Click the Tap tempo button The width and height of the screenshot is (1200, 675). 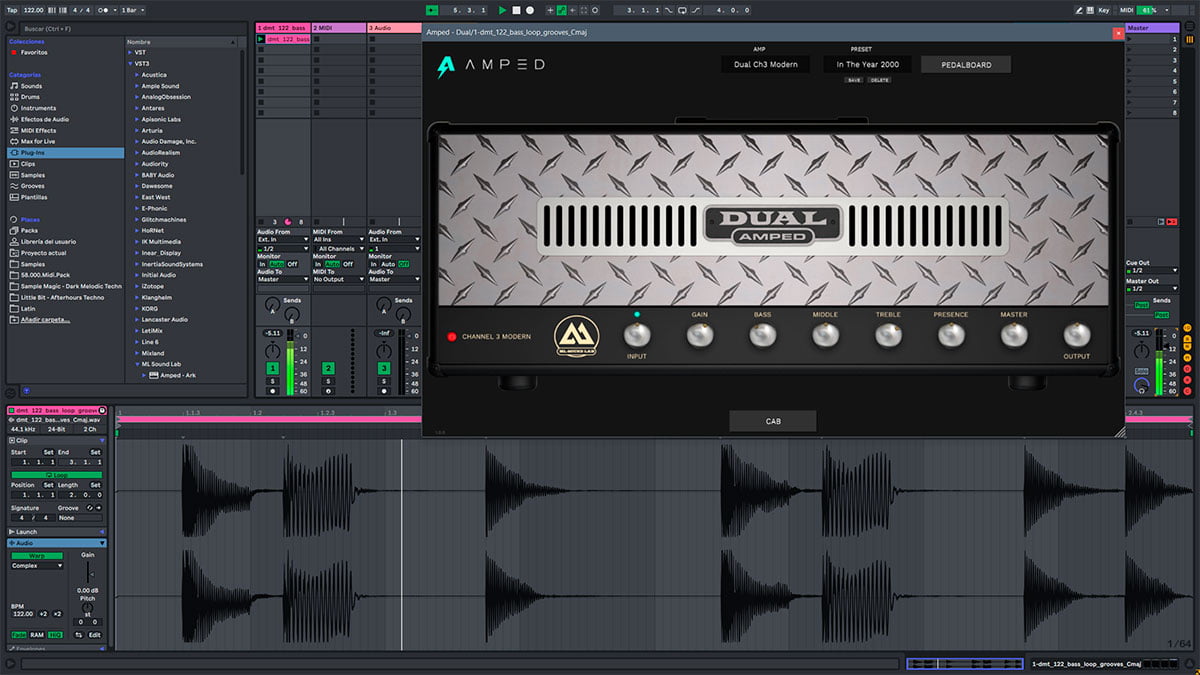[12, 10]
